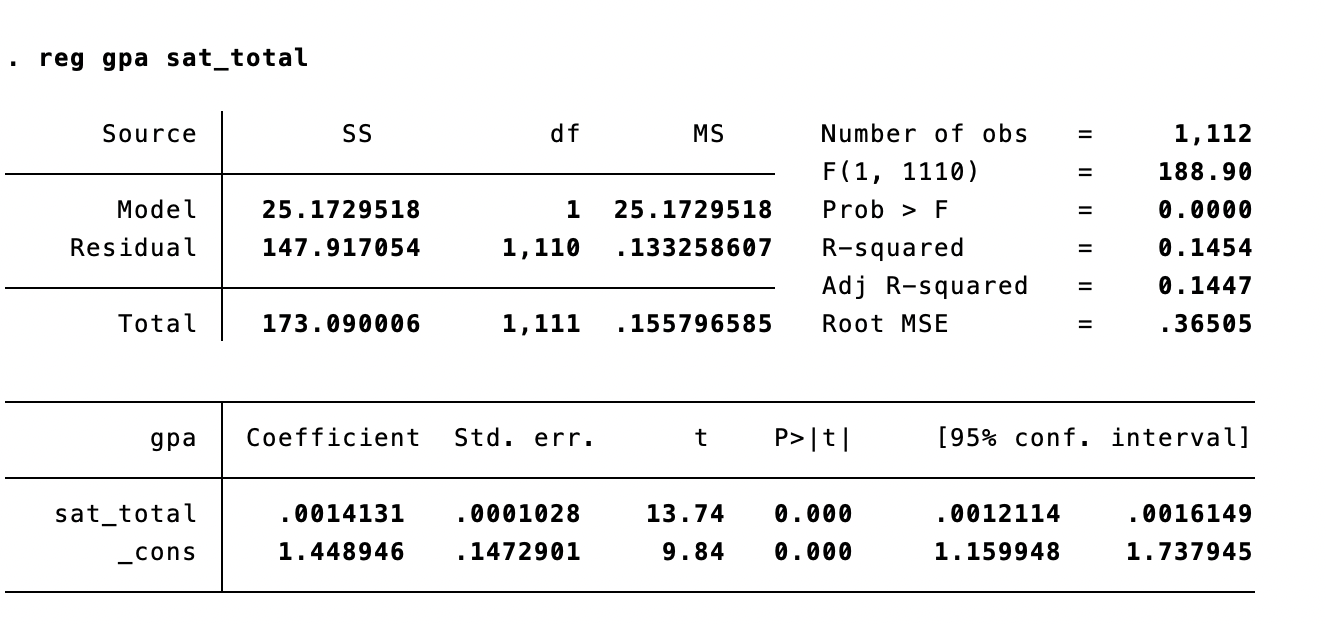Click the R-squared value 0.1454
This screenshot has width=1326, height=624.
(x=1205, y=248)
